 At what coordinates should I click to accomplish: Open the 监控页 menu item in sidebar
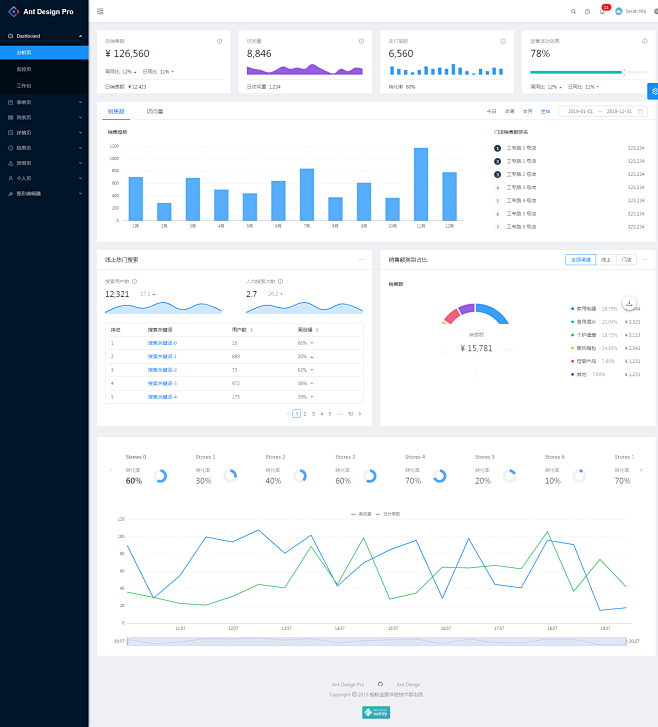[25, 69]
